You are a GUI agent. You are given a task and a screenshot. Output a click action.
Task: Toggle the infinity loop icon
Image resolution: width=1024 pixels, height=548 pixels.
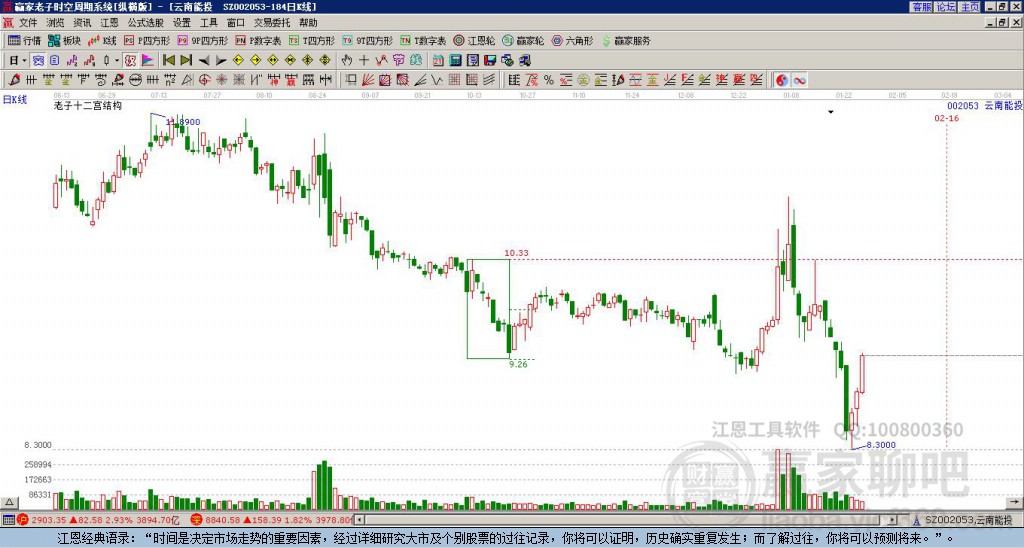click(799, 80)
